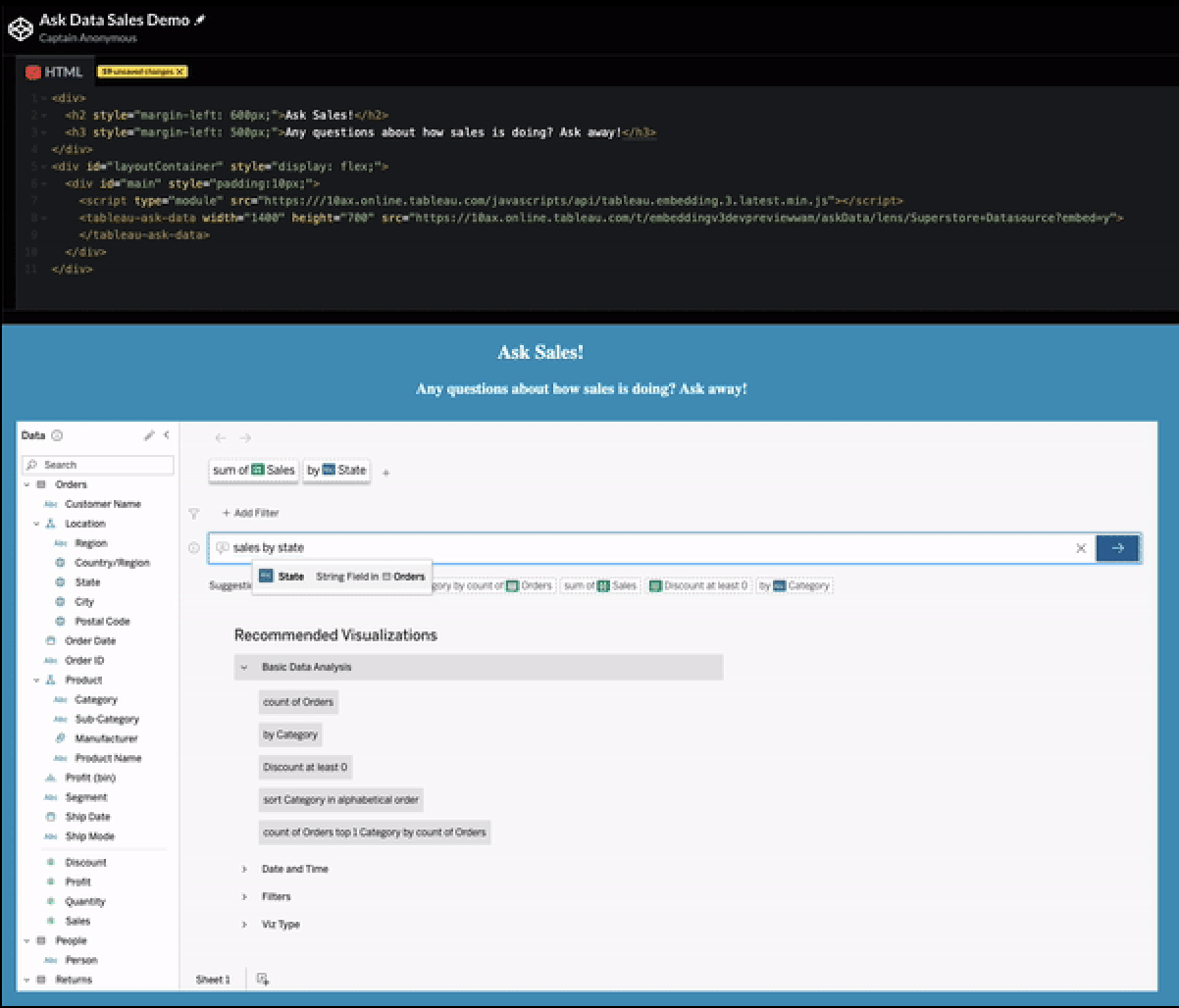The height and width of the screenshot is (1008, 1179).
Task: Submit the query with the blue arrow button
Action: 1117,548
